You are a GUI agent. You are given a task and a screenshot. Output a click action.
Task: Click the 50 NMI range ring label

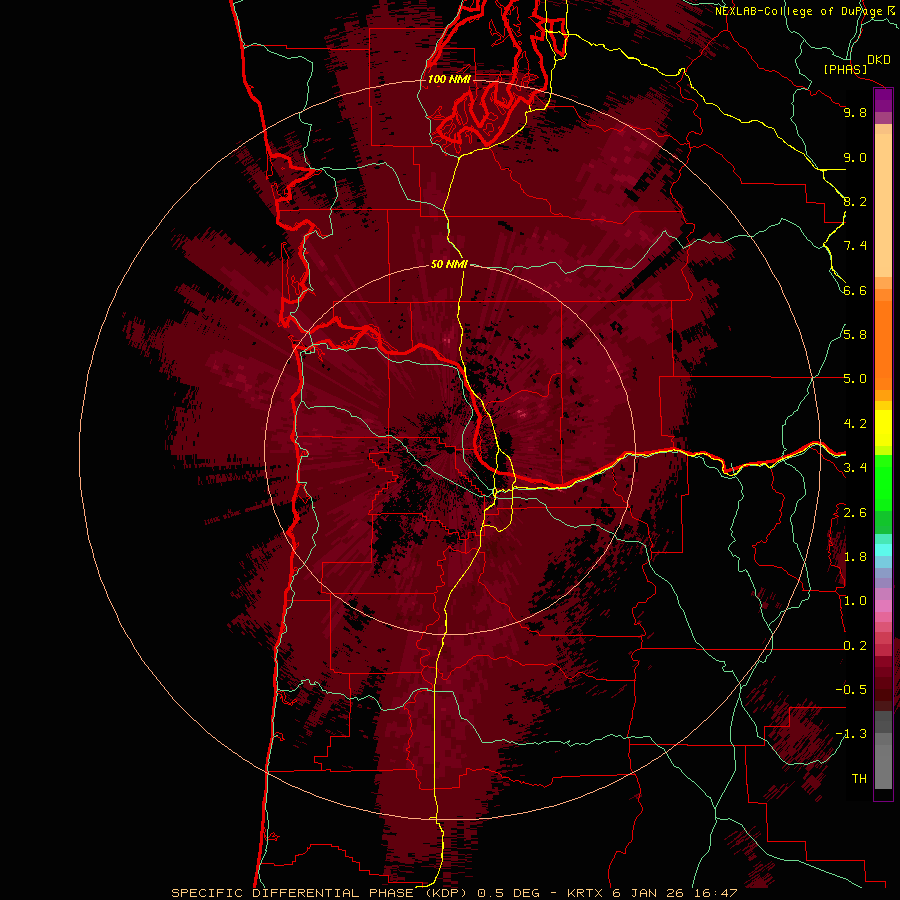click(x=449, y=264)
